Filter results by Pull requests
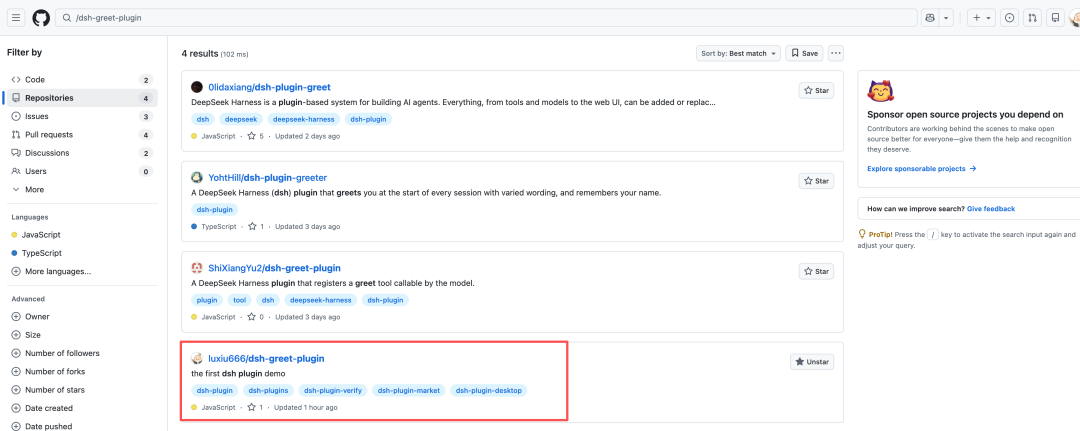Viewport: 1080px width, 431px height. pyautogui.click(x=82, y=134)
